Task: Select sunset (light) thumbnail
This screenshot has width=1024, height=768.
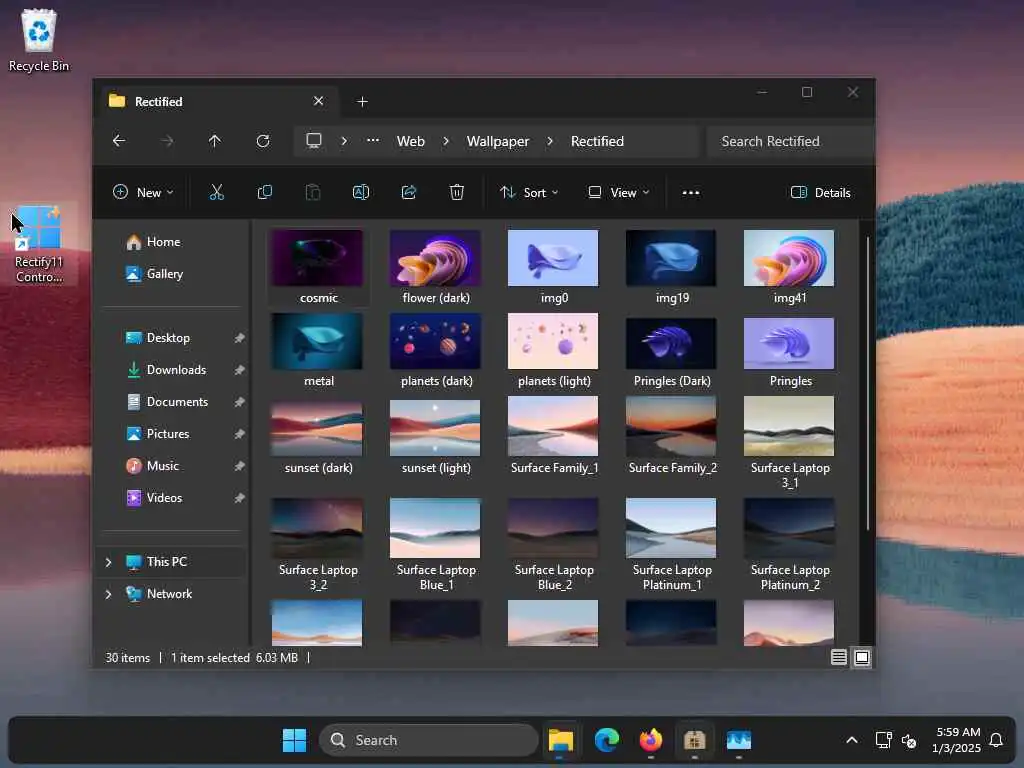Action: tap(436, 436)
